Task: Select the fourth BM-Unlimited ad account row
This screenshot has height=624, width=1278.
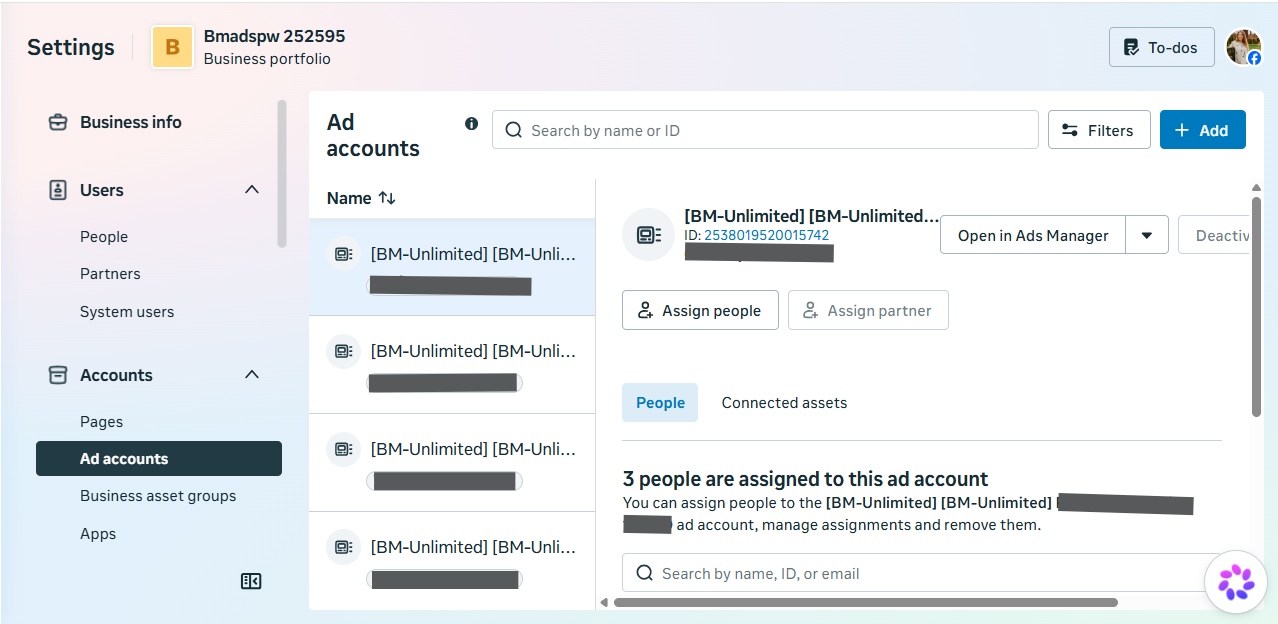Action: point(452,560)
